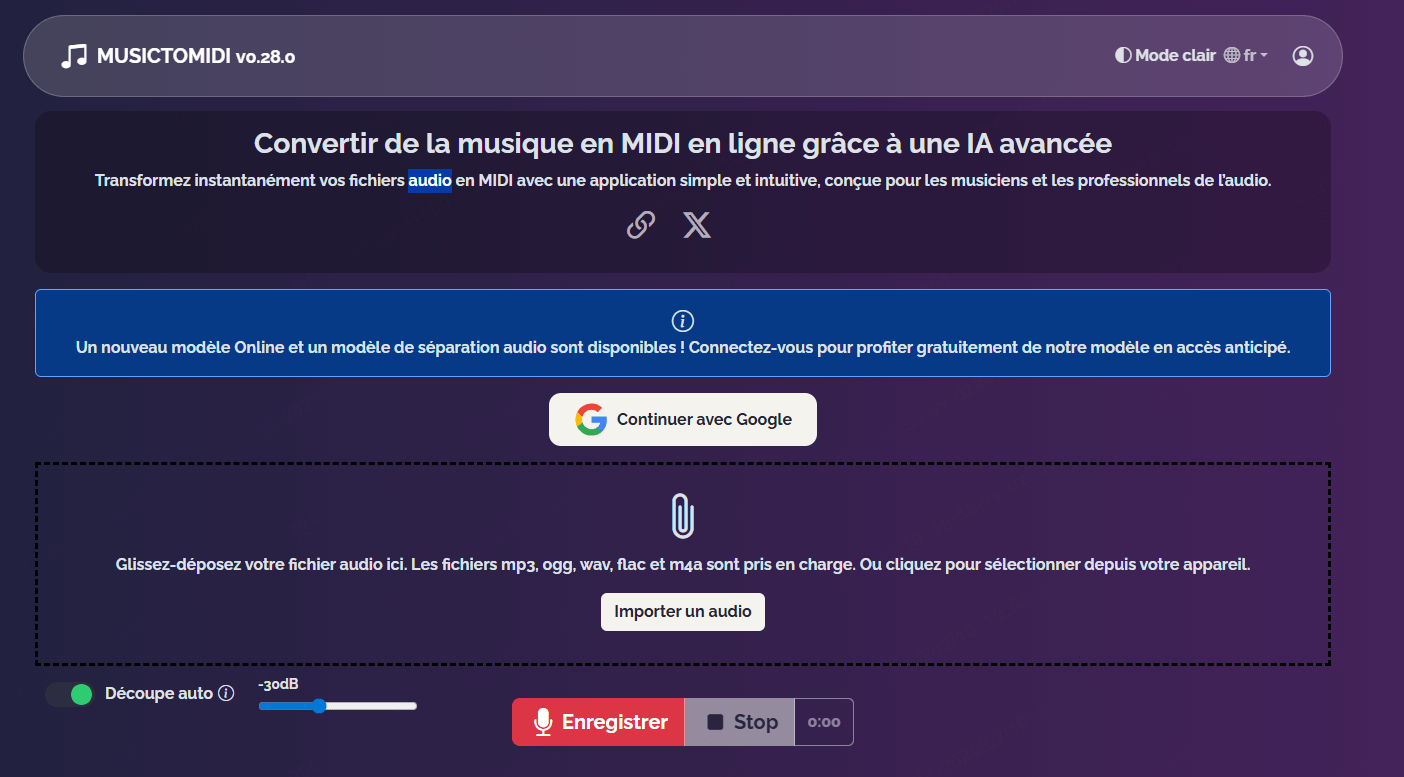Adjust the -30dB threshold slider
The image size is (1404, 777).
(318, 706)
